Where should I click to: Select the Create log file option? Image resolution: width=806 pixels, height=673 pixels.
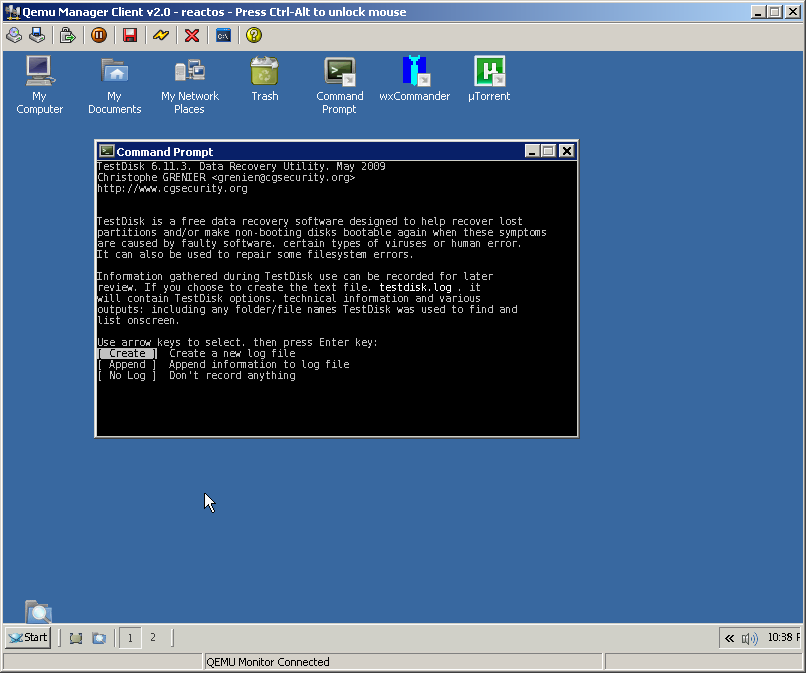tap(127, 353)
